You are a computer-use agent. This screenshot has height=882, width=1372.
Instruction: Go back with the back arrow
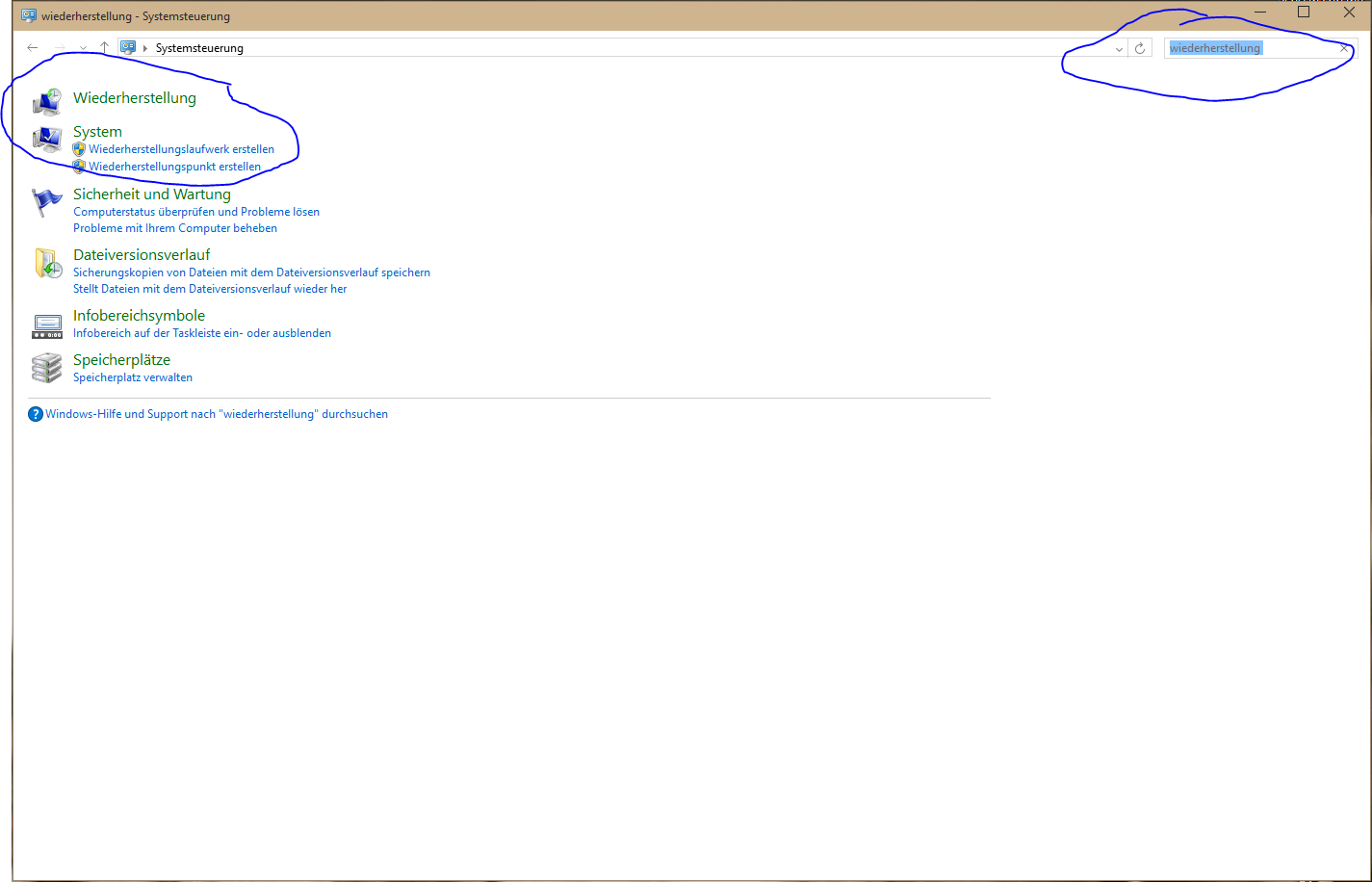[33, 47]
